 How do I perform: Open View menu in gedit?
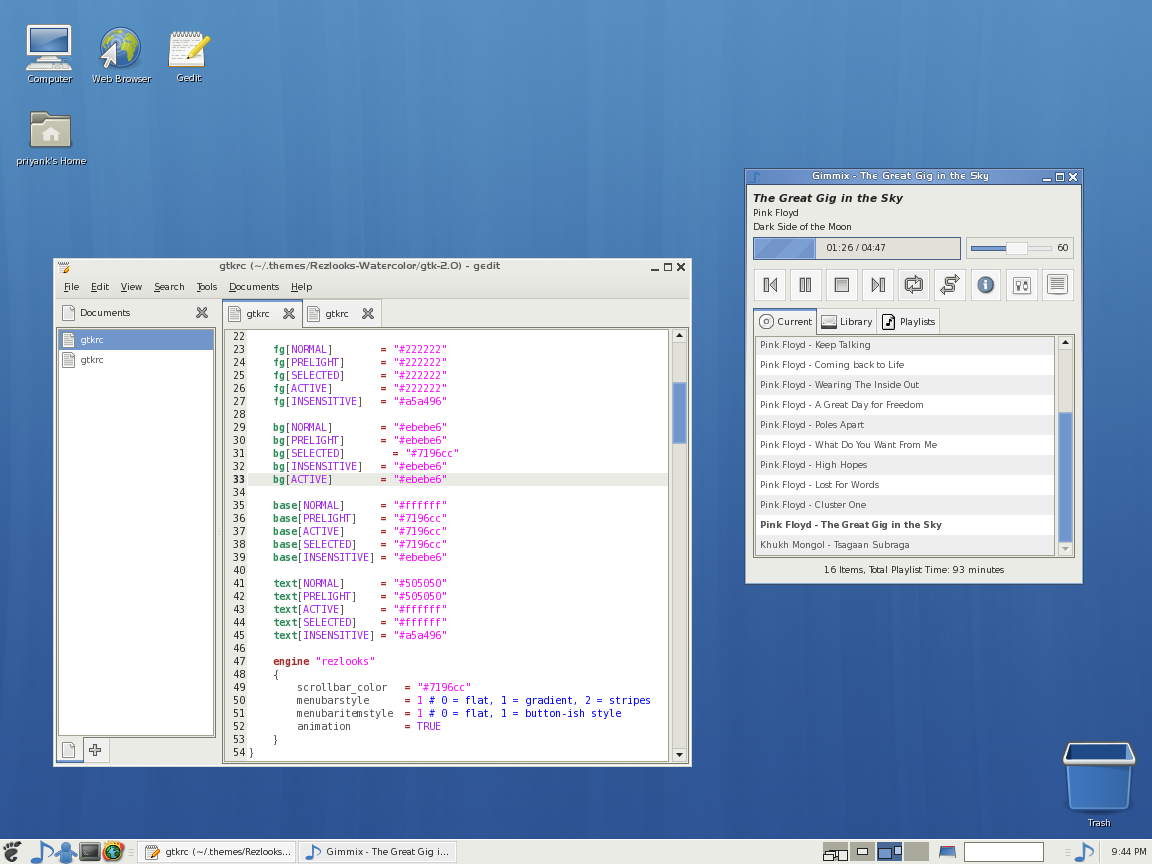tap(131, 287)
